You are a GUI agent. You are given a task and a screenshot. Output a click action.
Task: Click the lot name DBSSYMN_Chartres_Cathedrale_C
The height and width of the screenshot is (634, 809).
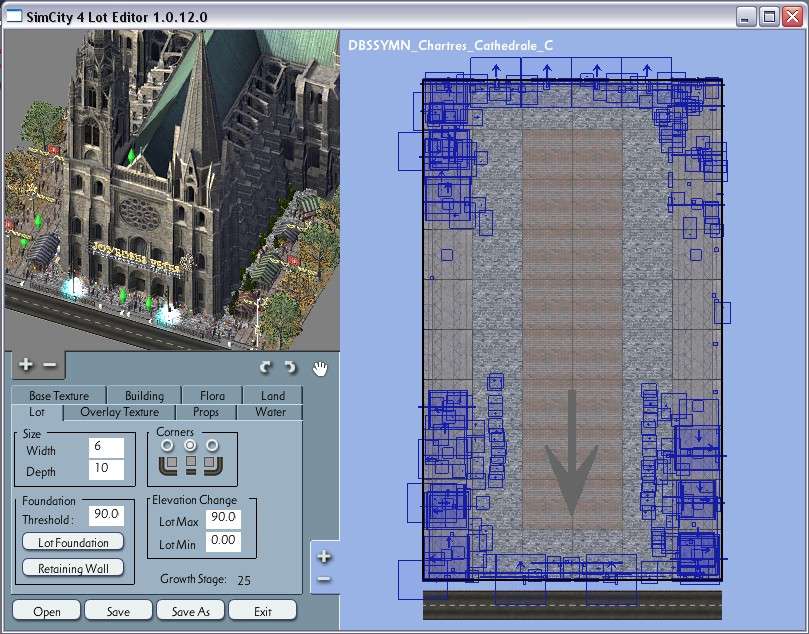[x=450, y=45]
